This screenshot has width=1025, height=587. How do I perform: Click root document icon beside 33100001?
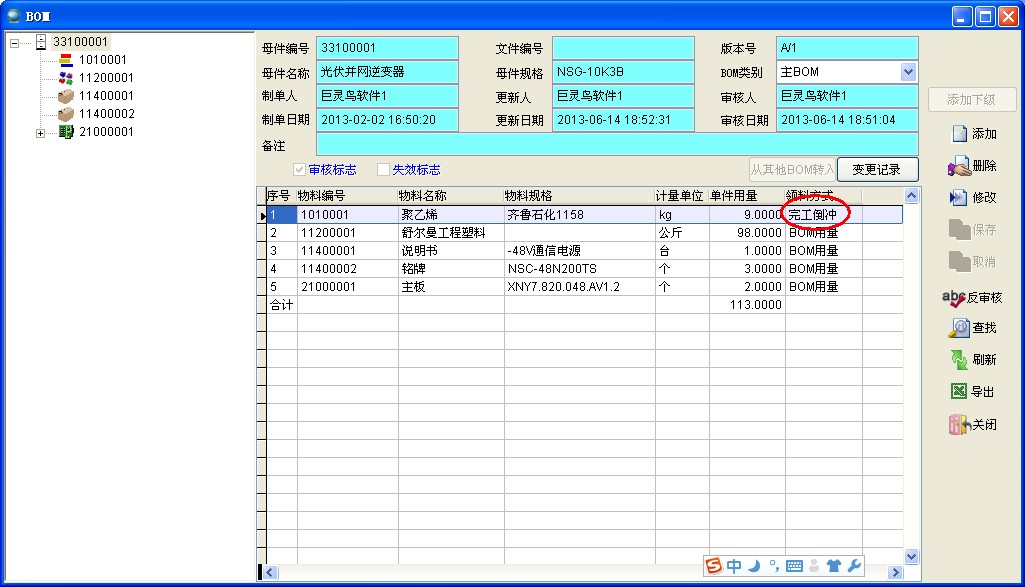point(41,42)
